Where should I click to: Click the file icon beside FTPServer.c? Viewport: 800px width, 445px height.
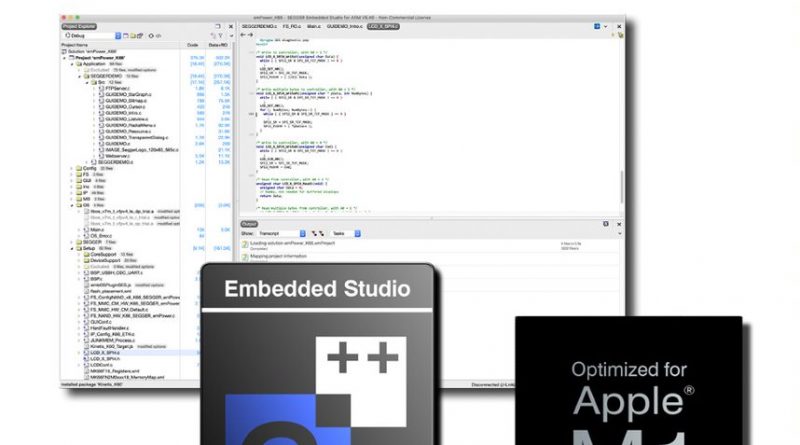[x=101, y=88]
